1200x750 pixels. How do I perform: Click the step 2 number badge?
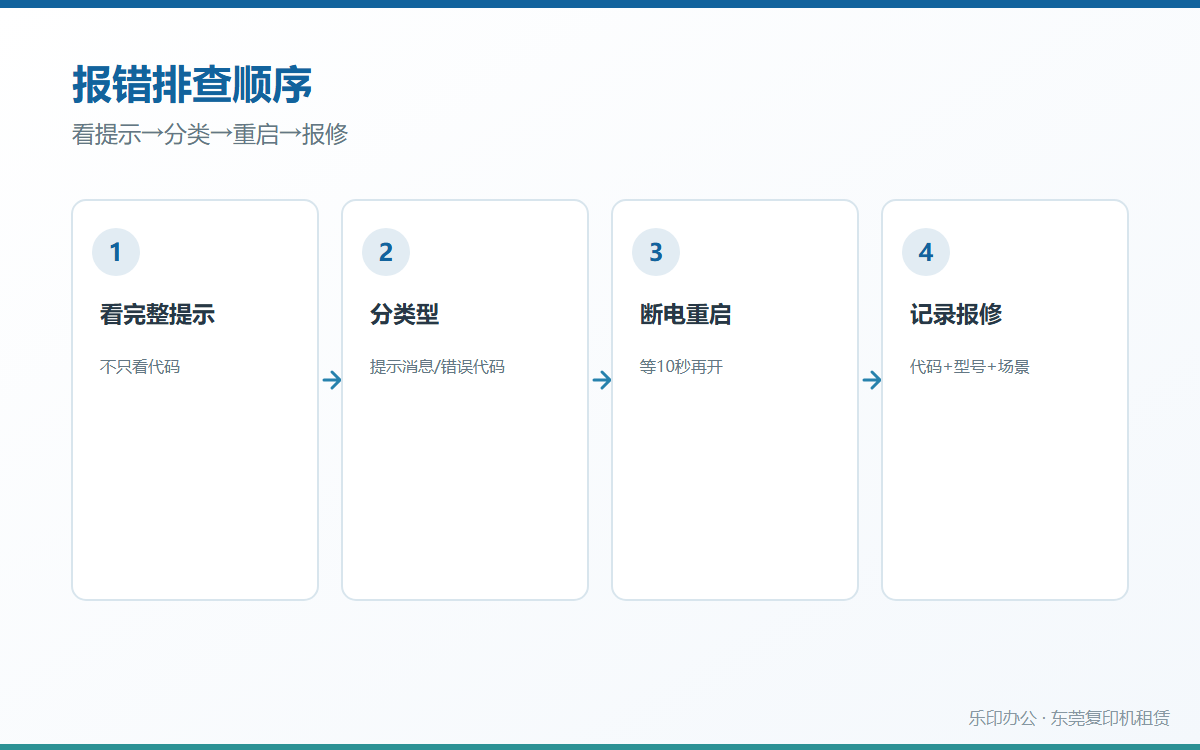coord(386,252)
